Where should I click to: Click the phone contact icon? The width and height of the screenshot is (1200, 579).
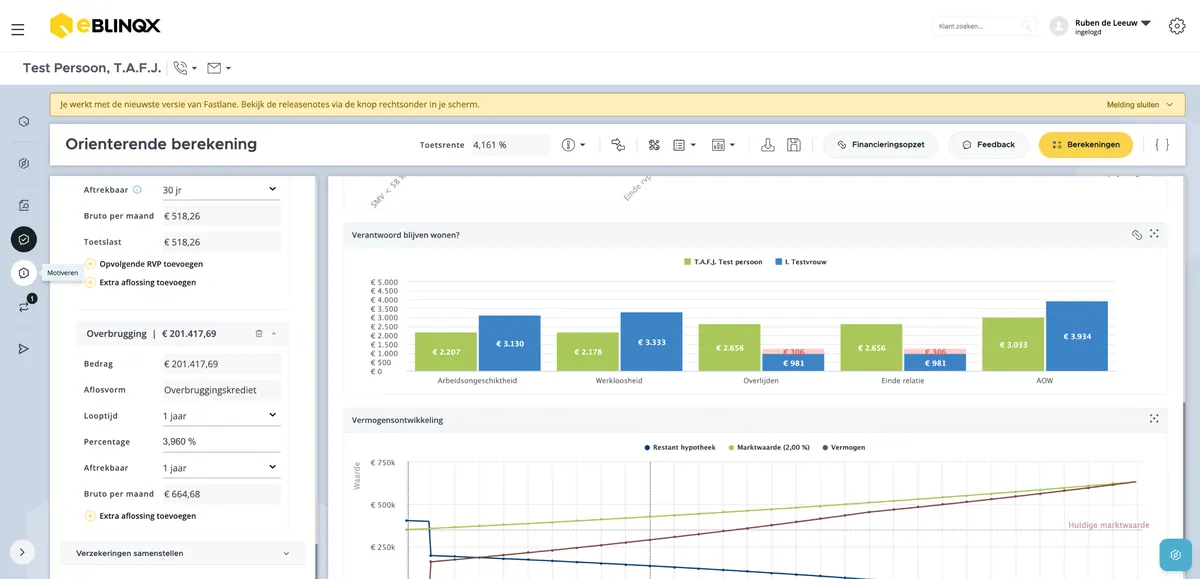tap(180, 68)
